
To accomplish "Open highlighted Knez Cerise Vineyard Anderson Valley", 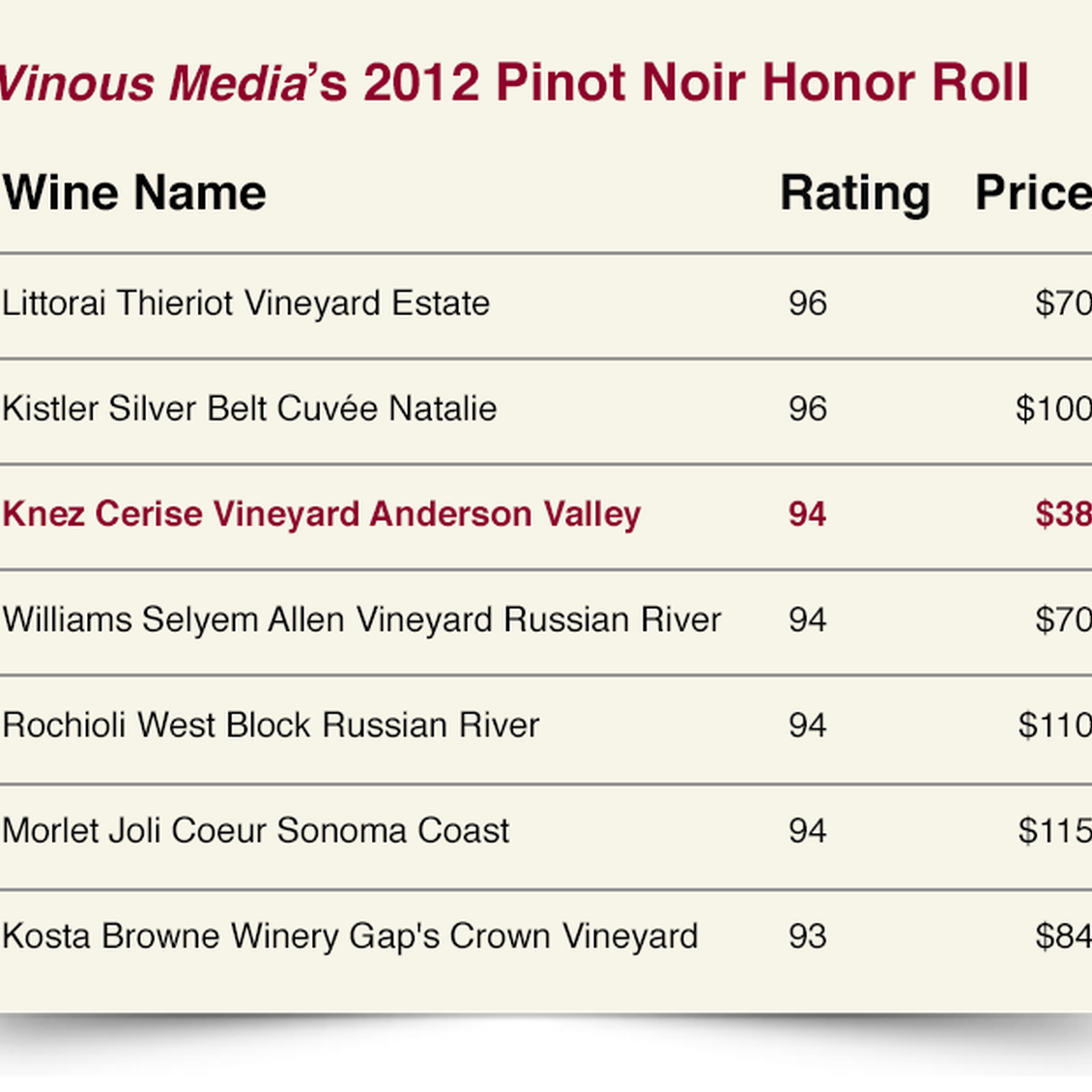I will (x=322, y=514).
